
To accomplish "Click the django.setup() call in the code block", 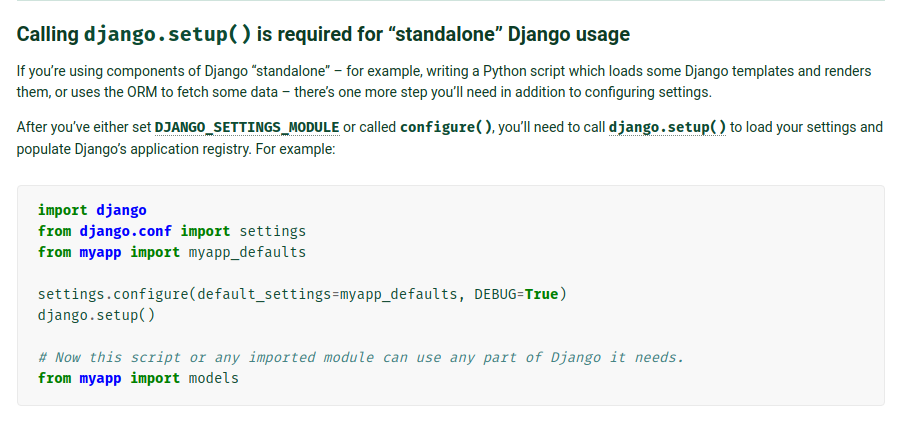I will click(x=96, y=315).
